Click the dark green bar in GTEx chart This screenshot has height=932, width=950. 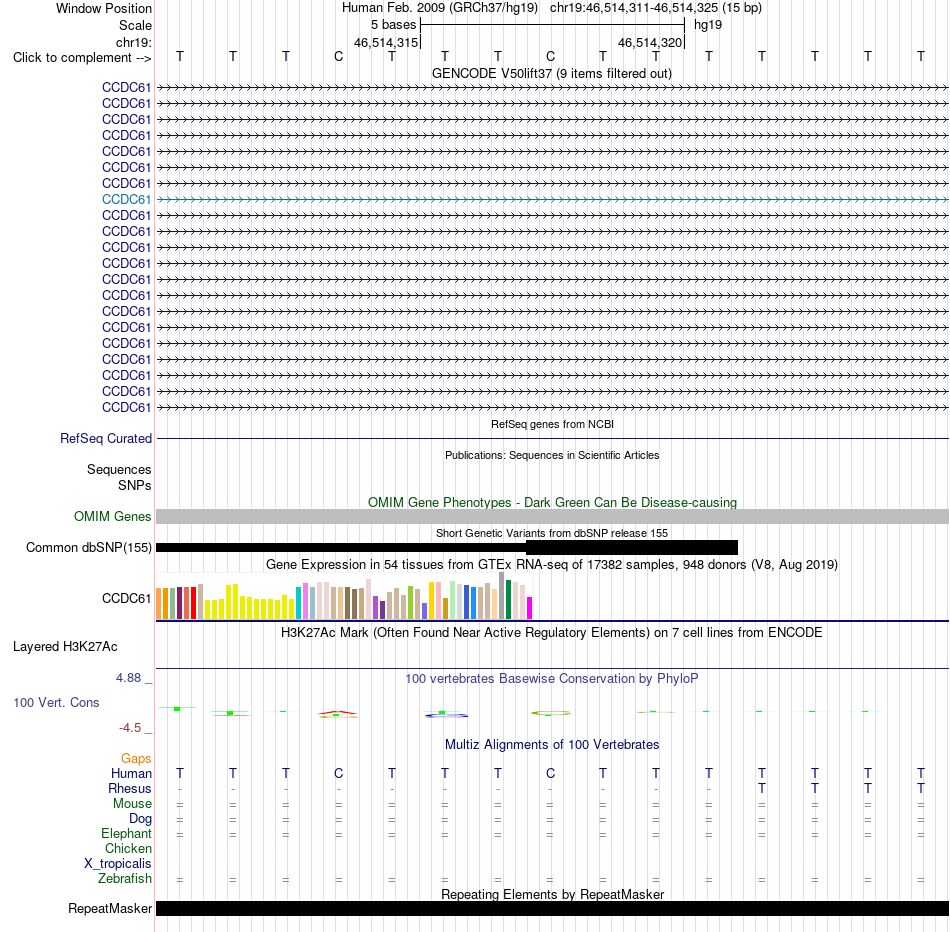[508, 599]
